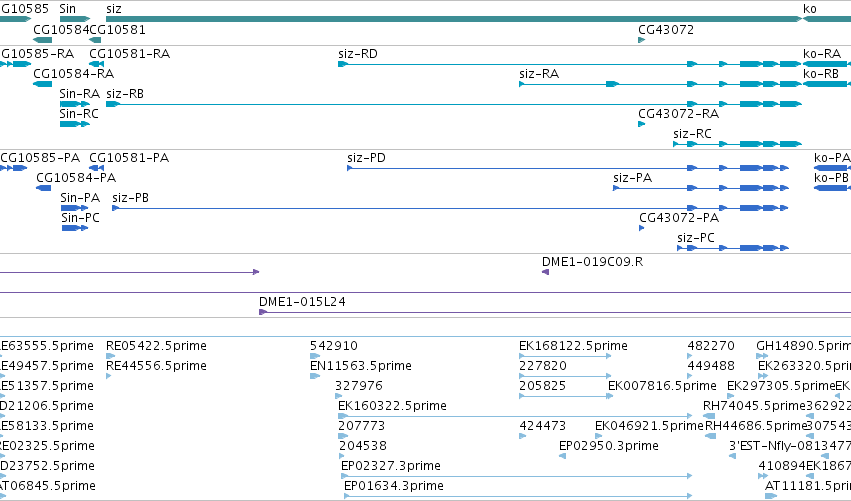Image resolution: width=851 pixels, height=501 pixels.
Task: Click the ko gene label
Action: (810, 9)
